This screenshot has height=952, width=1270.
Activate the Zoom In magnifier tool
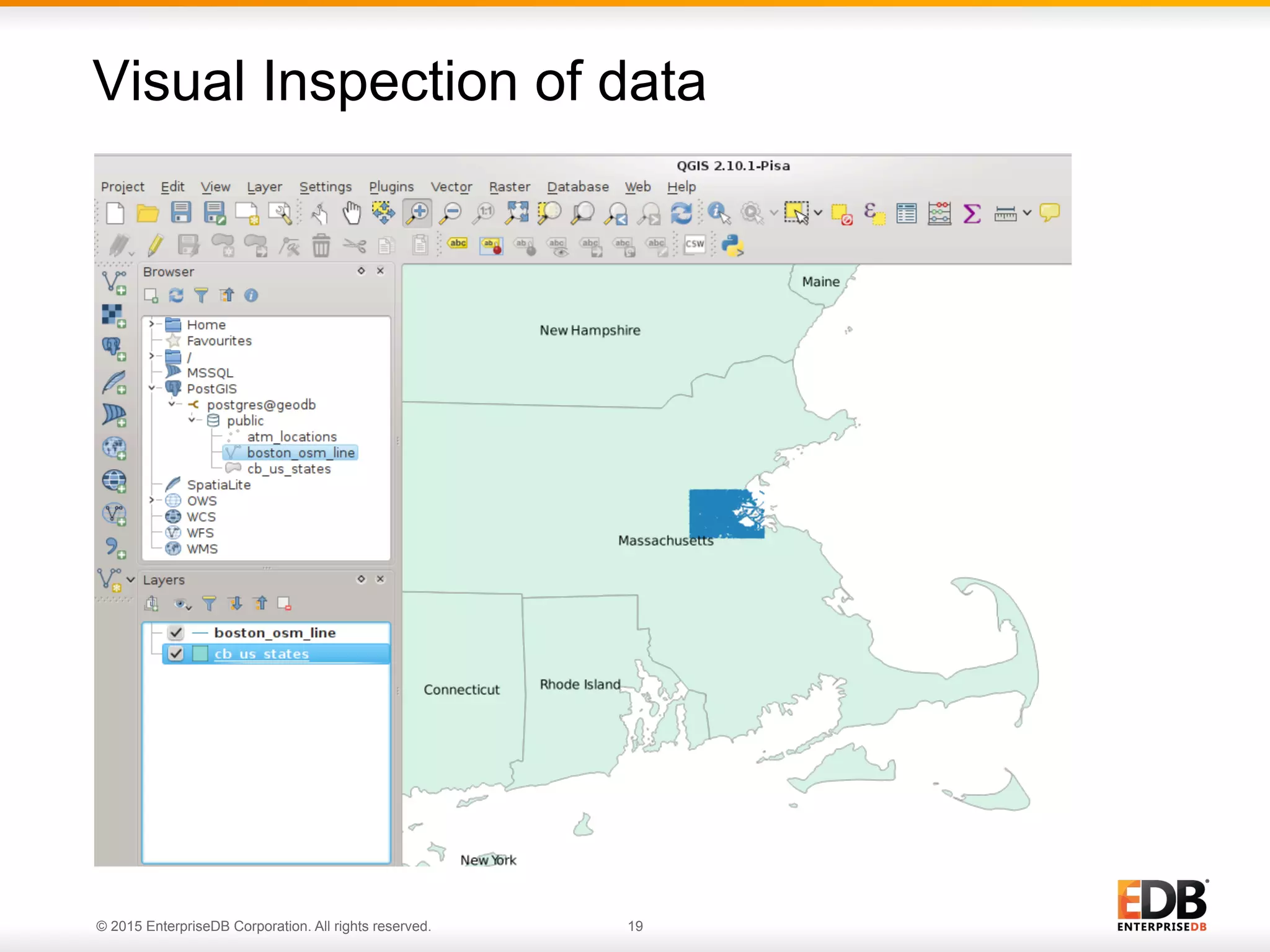(x=418, y=213)
